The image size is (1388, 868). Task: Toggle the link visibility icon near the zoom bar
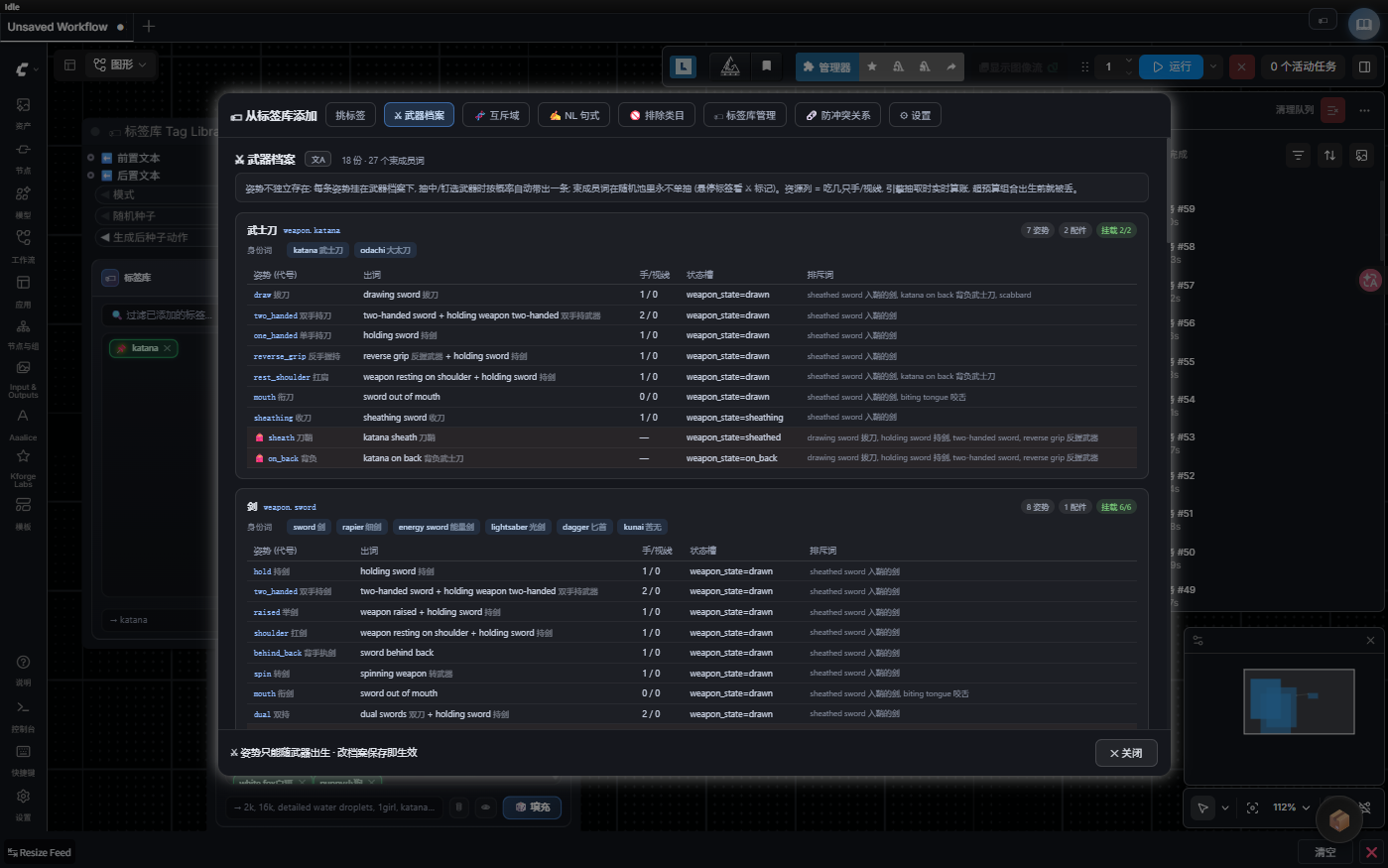(1365, 807)
